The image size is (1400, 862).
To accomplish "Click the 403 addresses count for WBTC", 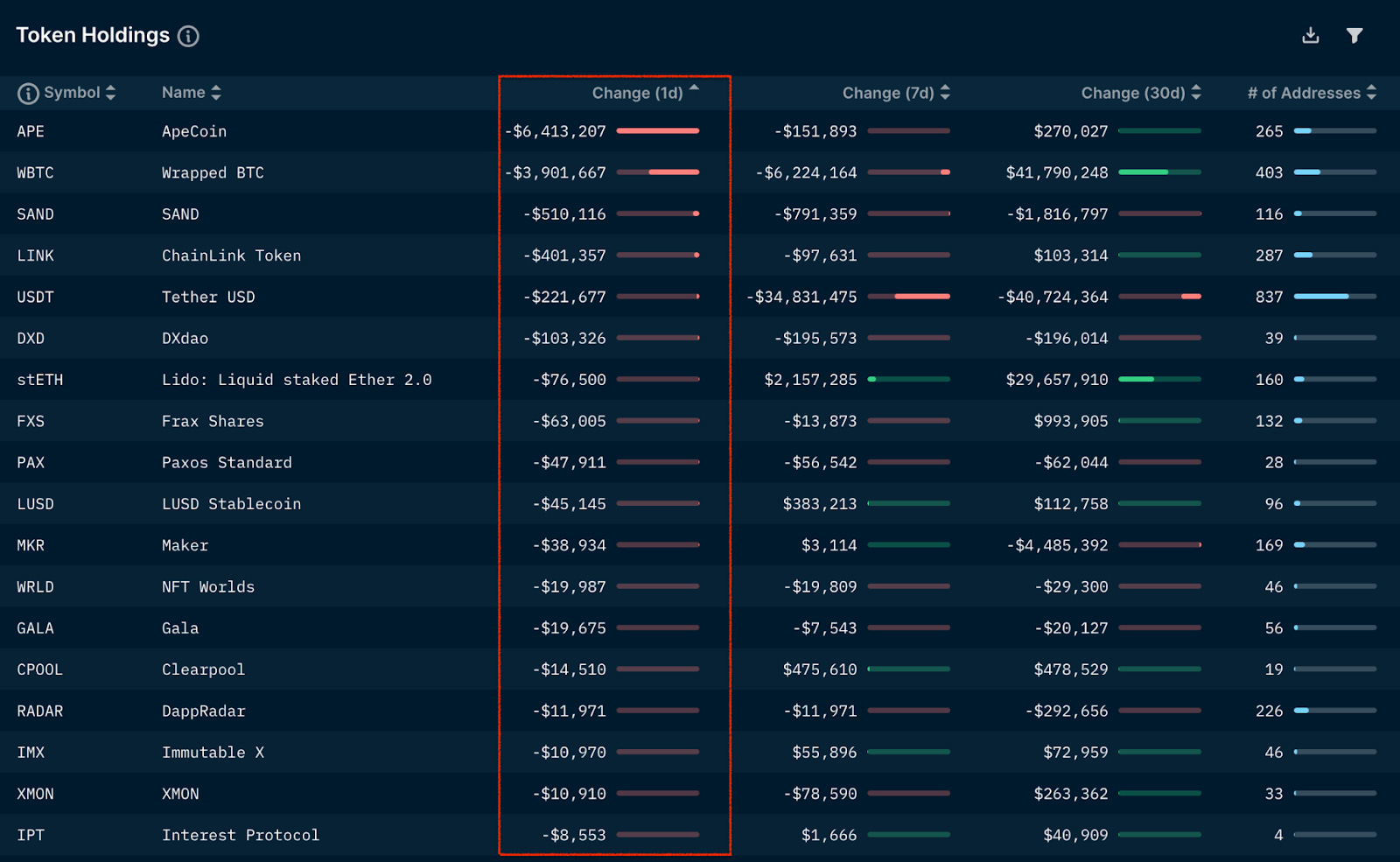I will point(1269,173).
